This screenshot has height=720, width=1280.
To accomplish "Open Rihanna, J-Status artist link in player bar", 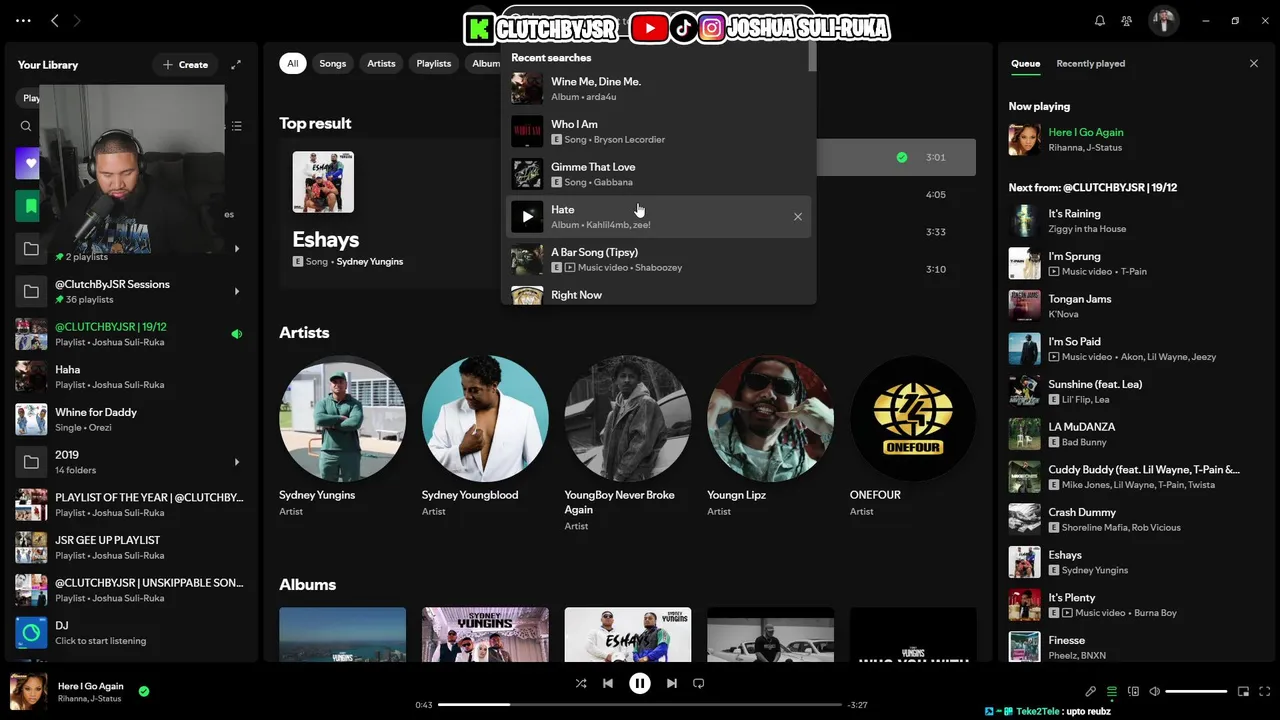I will 90,699.
